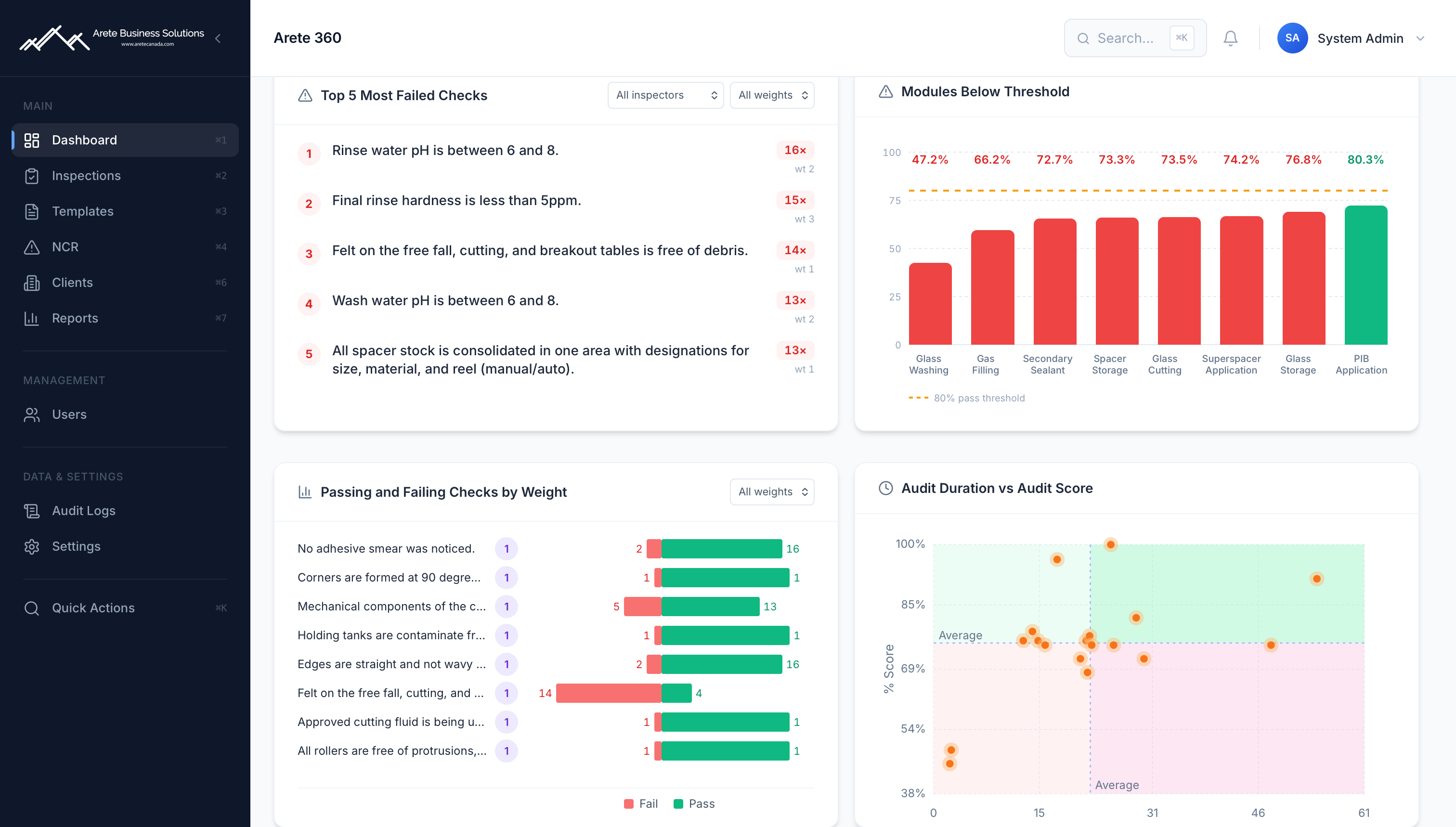
Task: Open notifications bell icon
Action: [x=1231, y=38]
